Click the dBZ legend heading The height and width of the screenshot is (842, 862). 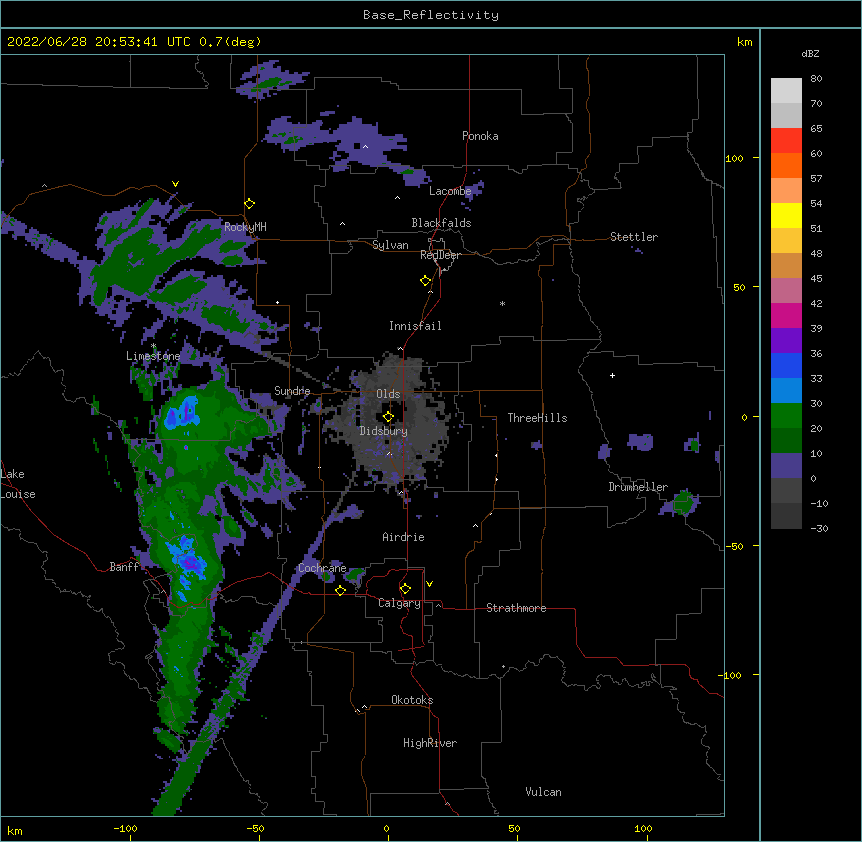click(810, 54)
